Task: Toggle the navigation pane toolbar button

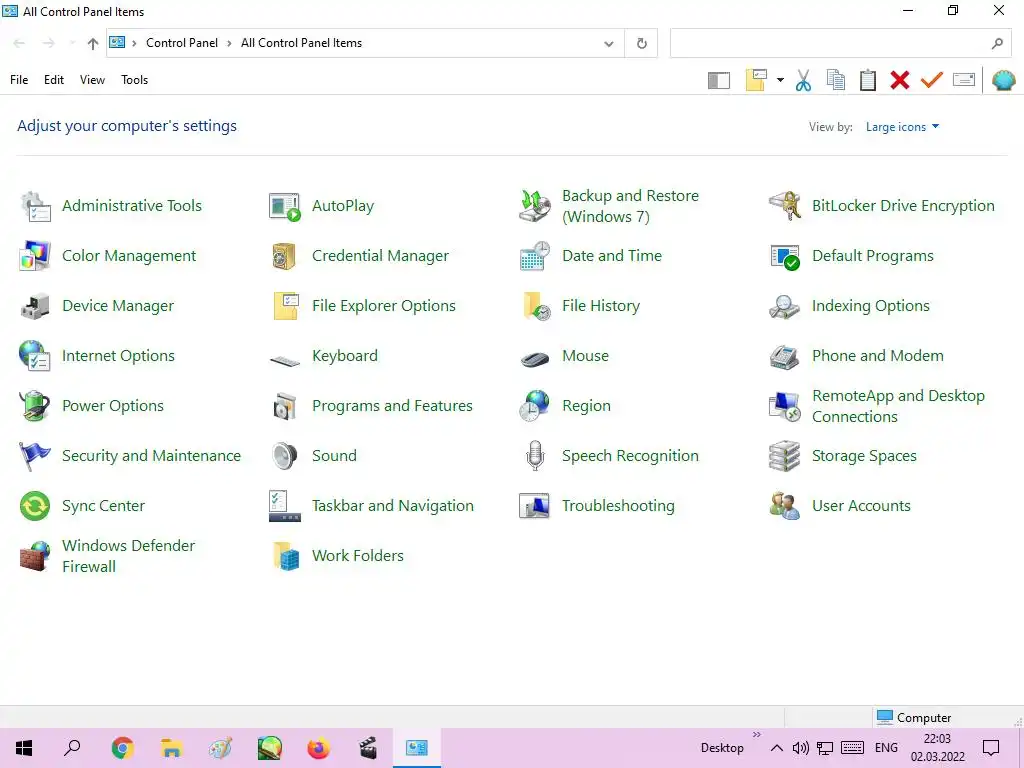Action: 719,80
